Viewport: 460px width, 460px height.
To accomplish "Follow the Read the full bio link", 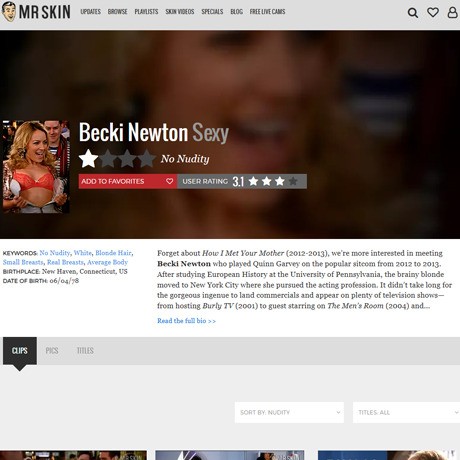I will click(186, 321).
